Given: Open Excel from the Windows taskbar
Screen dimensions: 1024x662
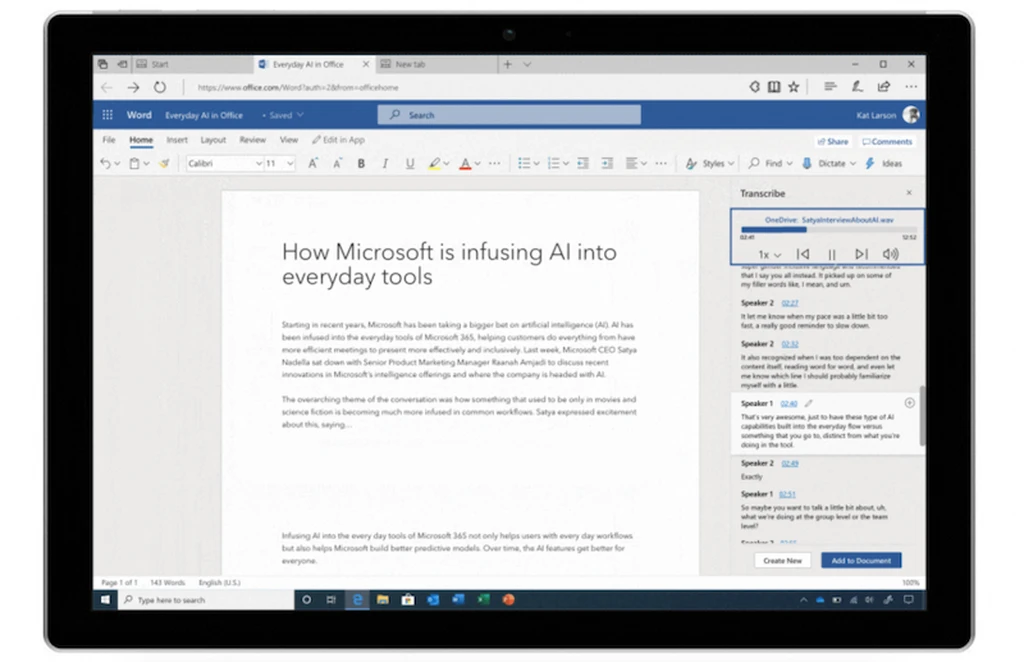Looking at the screenshot, I should point(483,599).
